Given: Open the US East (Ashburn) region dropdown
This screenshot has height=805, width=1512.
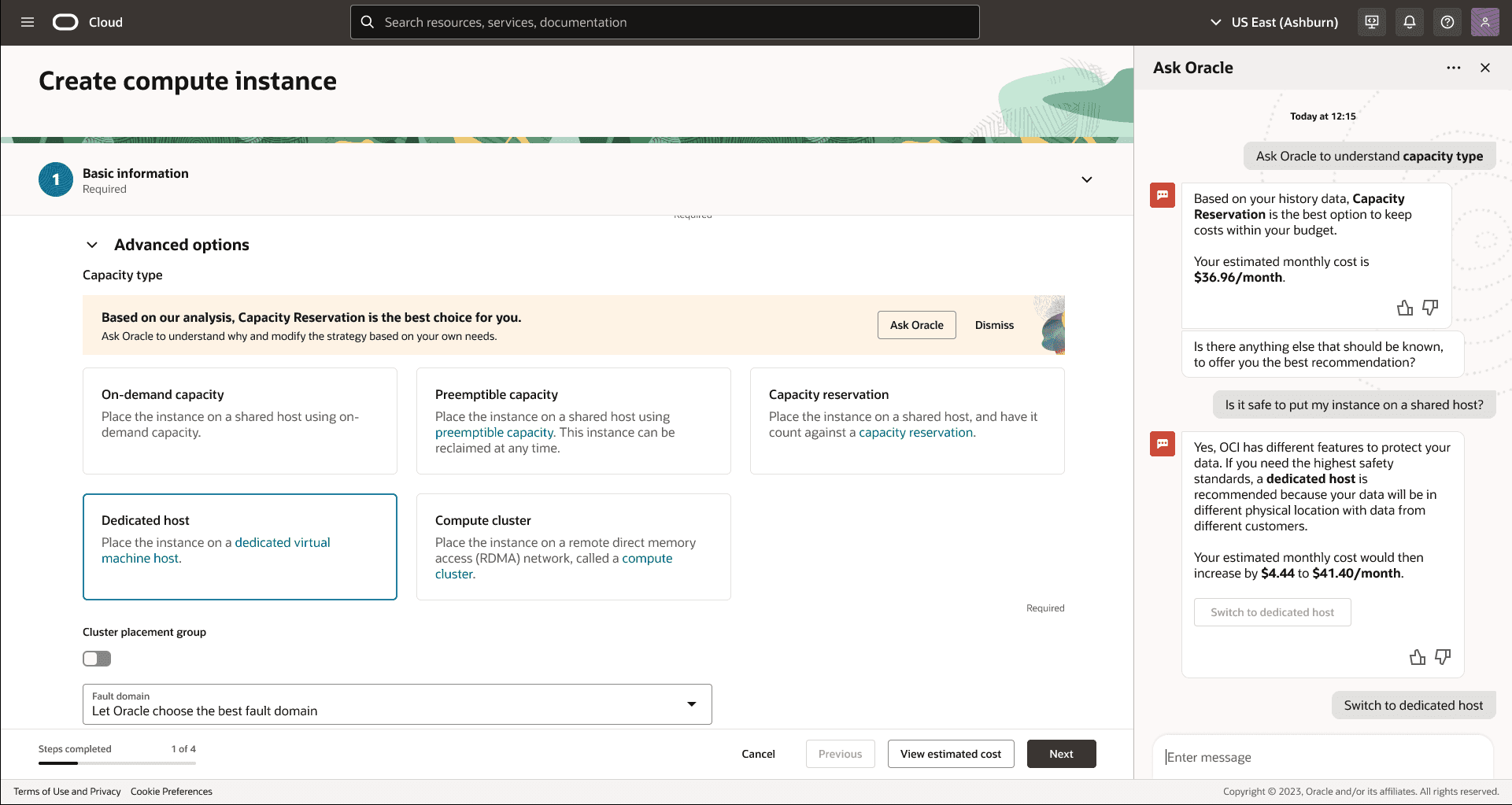Looking at the screenshot, I should coord(1274,22).
